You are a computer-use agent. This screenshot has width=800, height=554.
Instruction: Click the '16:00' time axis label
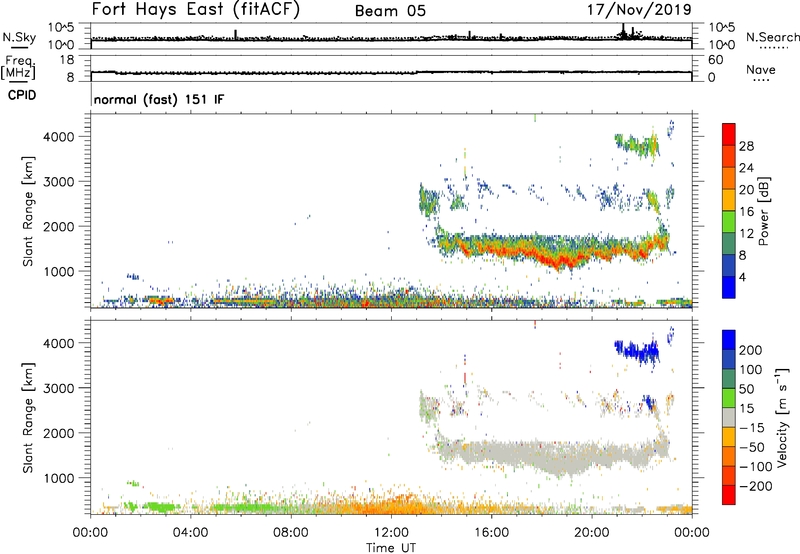click(491, 533)
